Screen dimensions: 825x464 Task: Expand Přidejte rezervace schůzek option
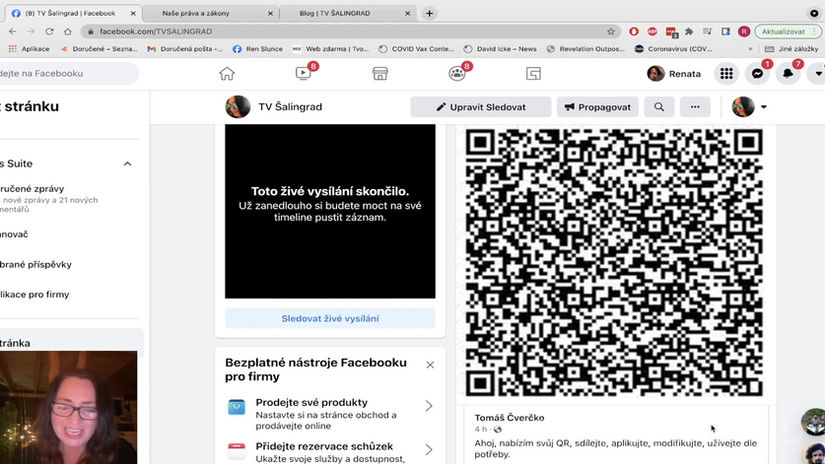click(x=429, y=450)
